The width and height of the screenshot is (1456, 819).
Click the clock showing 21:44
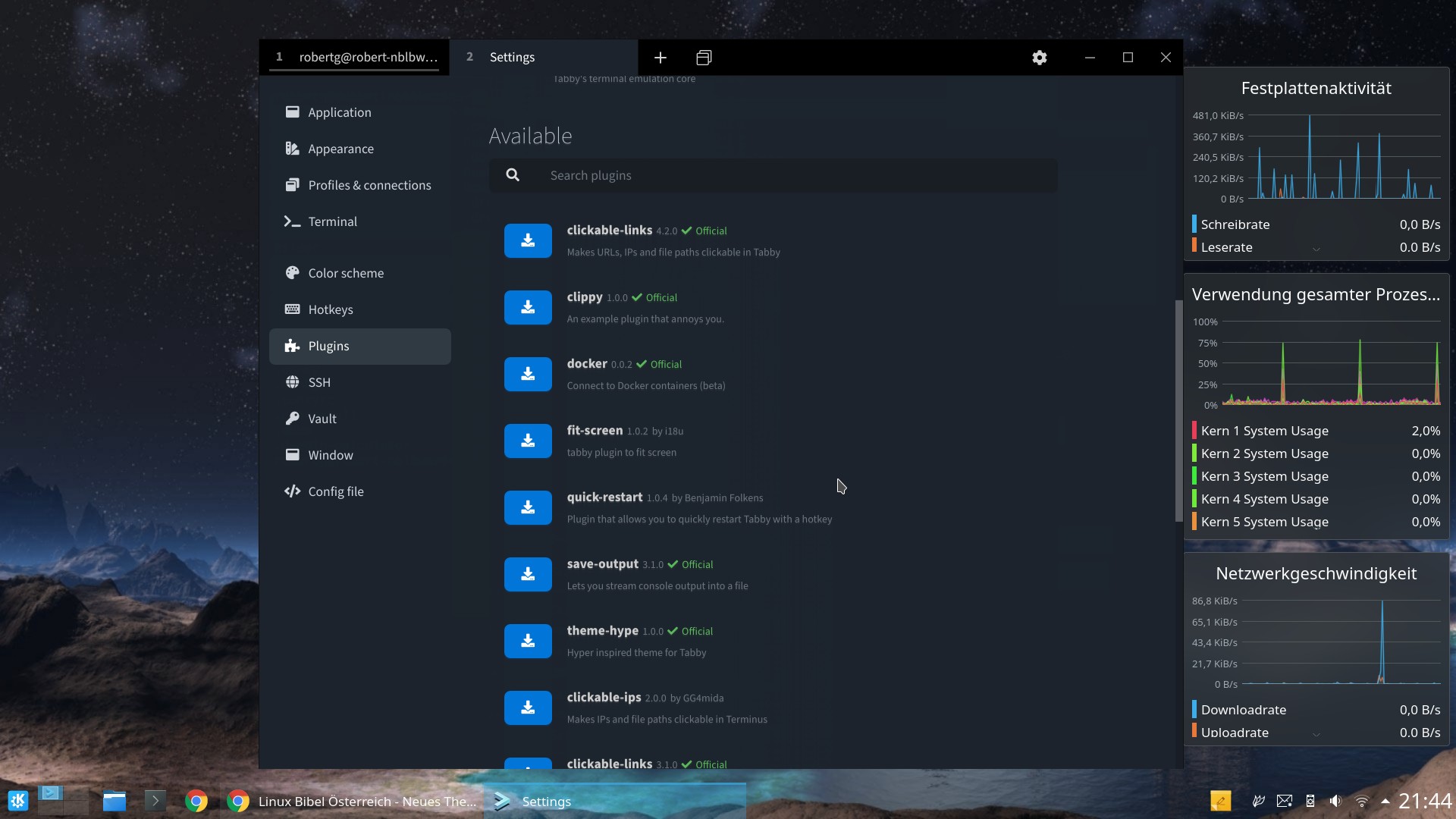coord(1425,801)
